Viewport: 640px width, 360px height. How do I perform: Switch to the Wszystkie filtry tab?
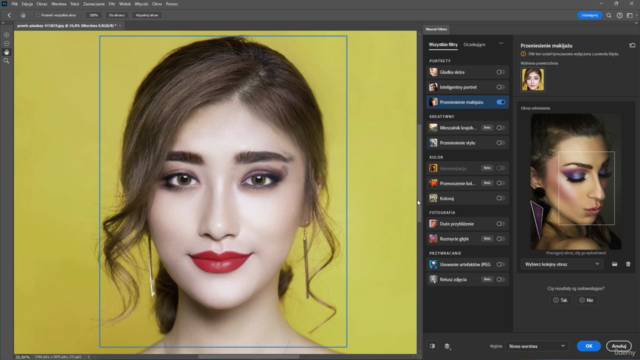pos(443,44)
